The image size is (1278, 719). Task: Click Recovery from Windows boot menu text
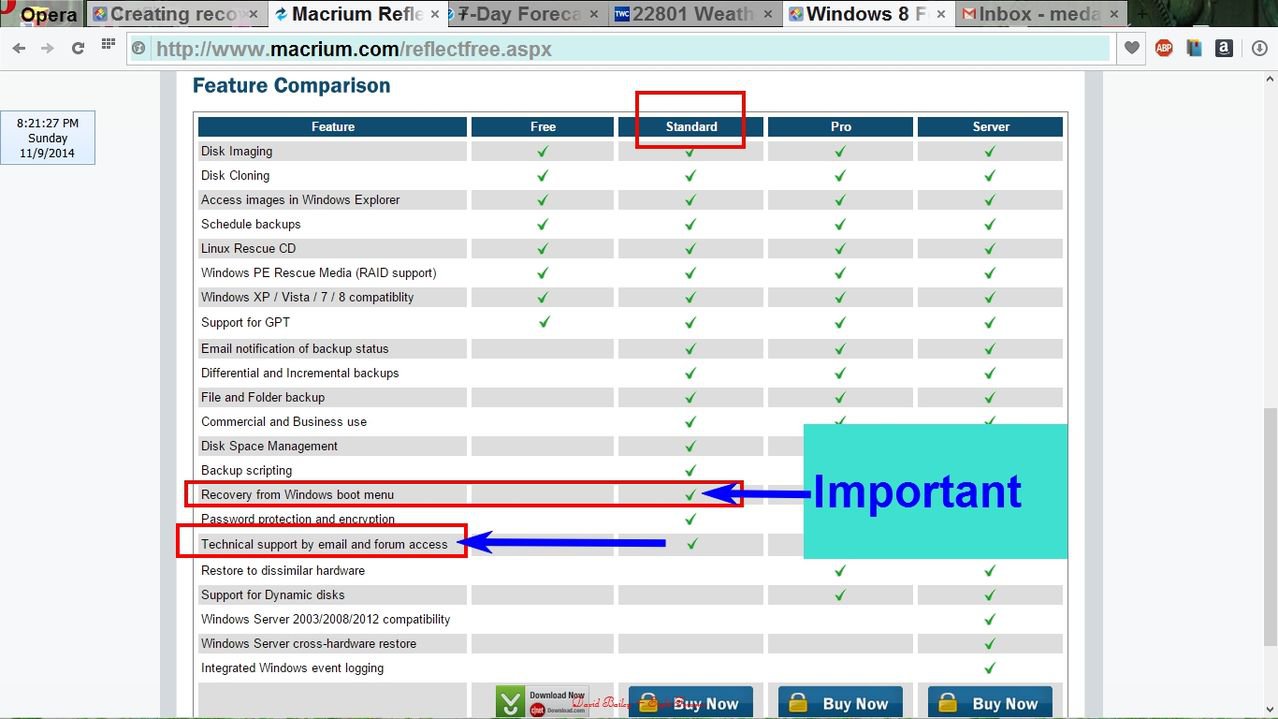coord(297,495)
